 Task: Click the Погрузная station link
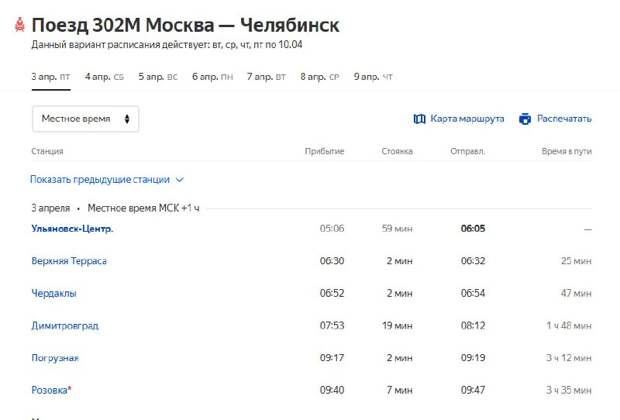pos(55,357)
